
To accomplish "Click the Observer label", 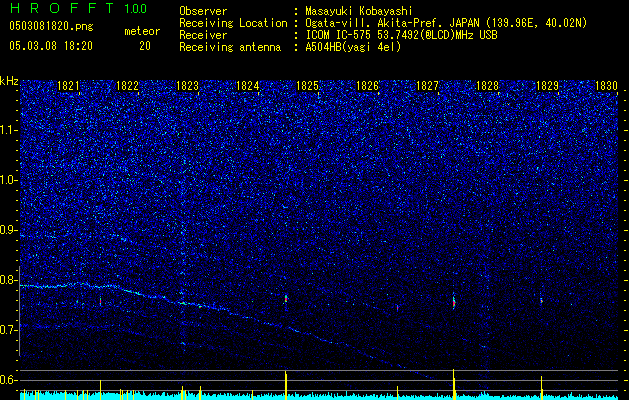I will point(203,11).
